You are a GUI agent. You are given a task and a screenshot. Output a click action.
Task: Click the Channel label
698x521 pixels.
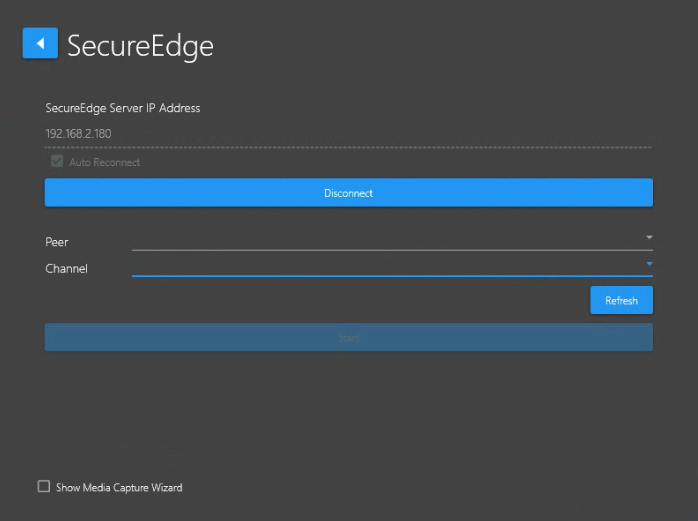click(x=66, y=269)
